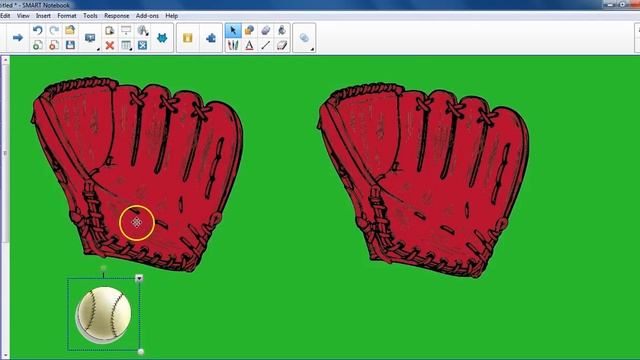Open the measurement tools icon

(x=142, y=30)
